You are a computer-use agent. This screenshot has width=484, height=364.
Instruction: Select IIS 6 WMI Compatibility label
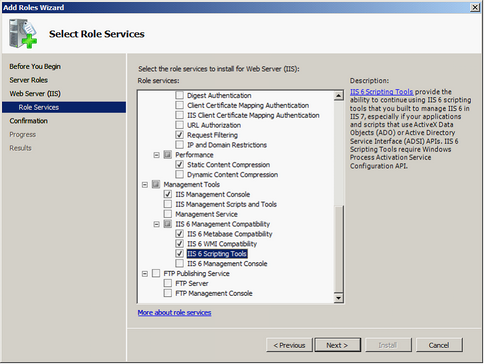222,244
